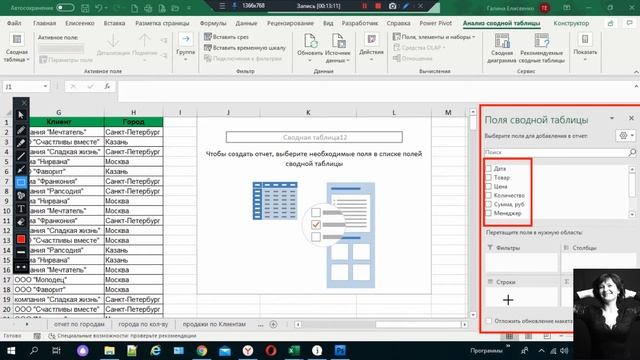640x360 pixels.
Task: Open line thickness option in drawing toolbar
Action: point(21,252)
